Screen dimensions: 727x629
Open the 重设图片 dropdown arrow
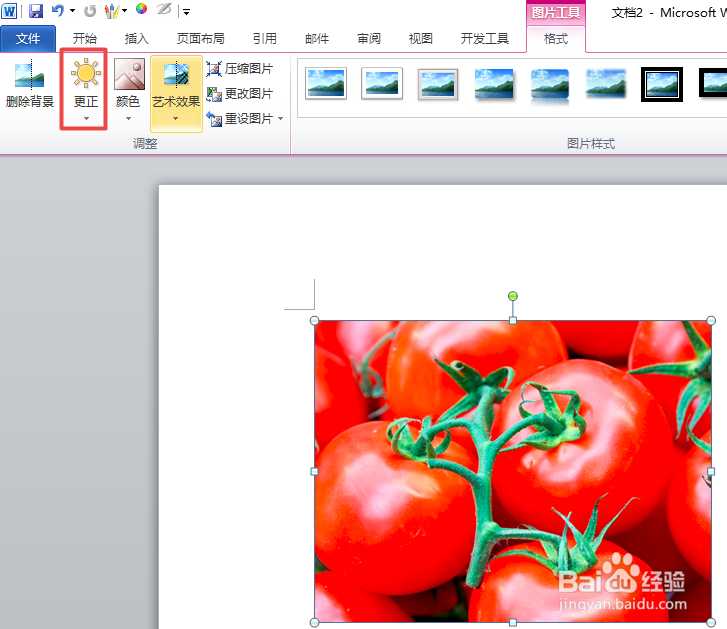click(x=281, y=119)
